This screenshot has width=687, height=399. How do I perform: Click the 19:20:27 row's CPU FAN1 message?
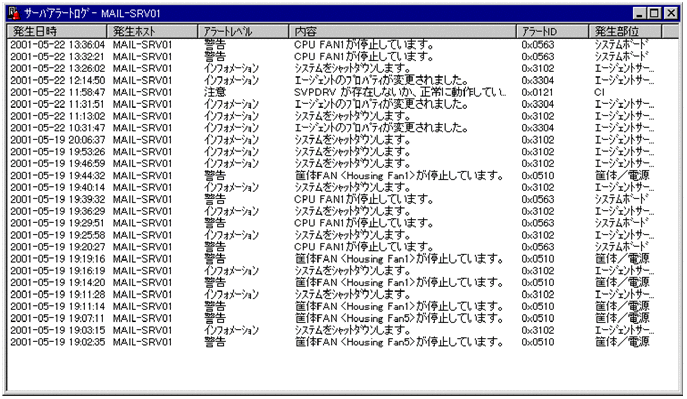(x=364, y=247)
